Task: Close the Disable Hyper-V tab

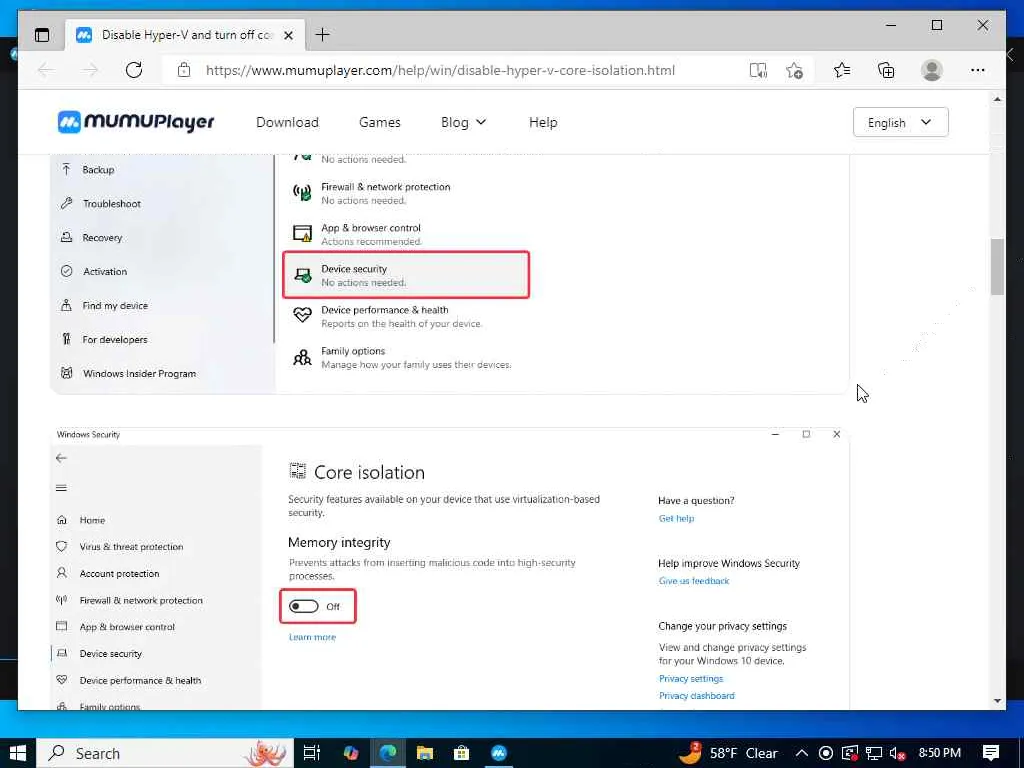Action: coord(288,35)
